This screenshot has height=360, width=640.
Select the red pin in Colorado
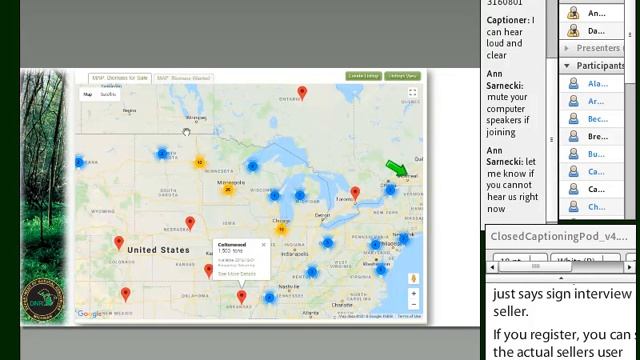point(119,242)
